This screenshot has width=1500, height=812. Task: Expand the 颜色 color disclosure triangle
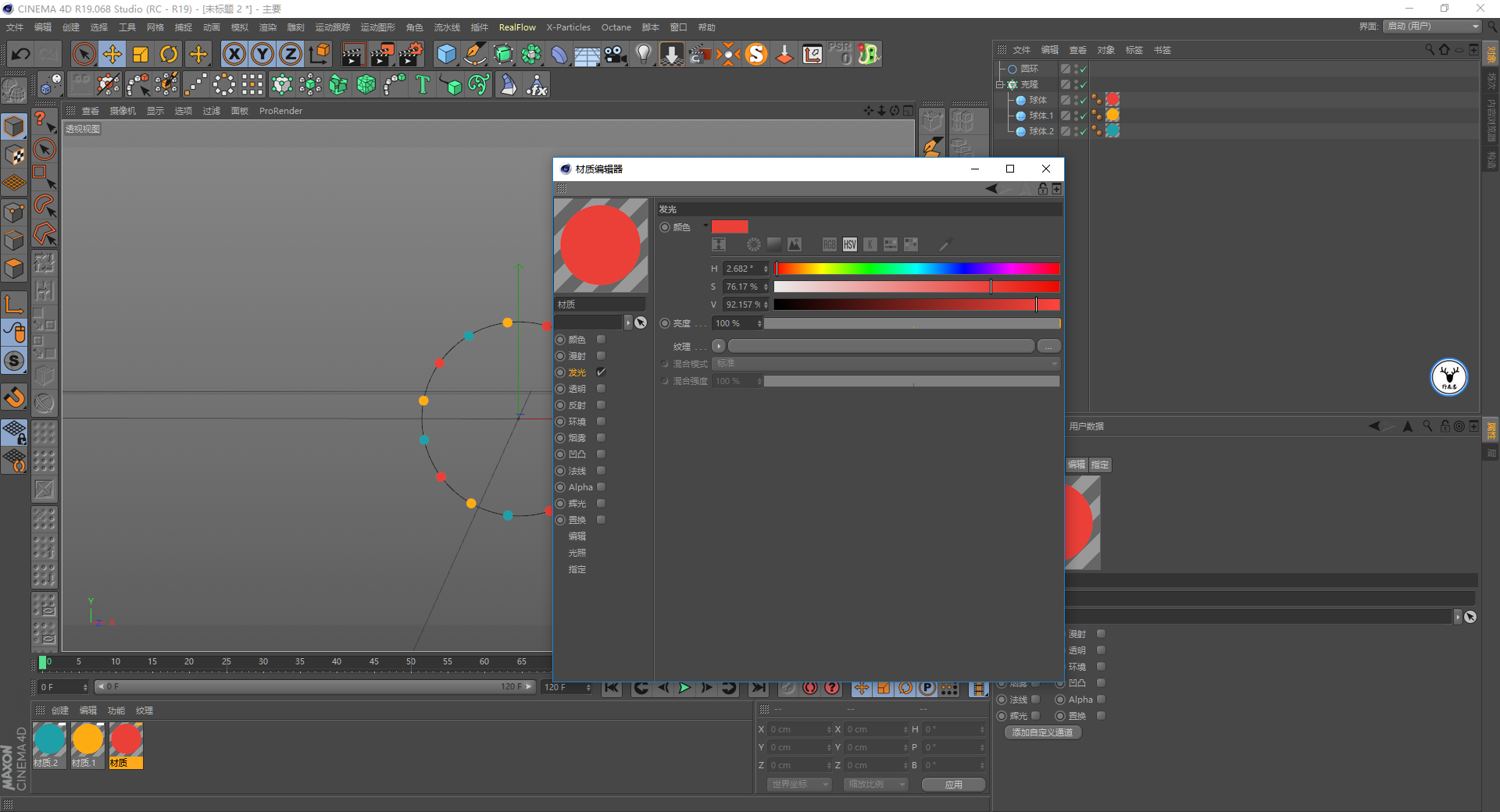pos(705,226)
